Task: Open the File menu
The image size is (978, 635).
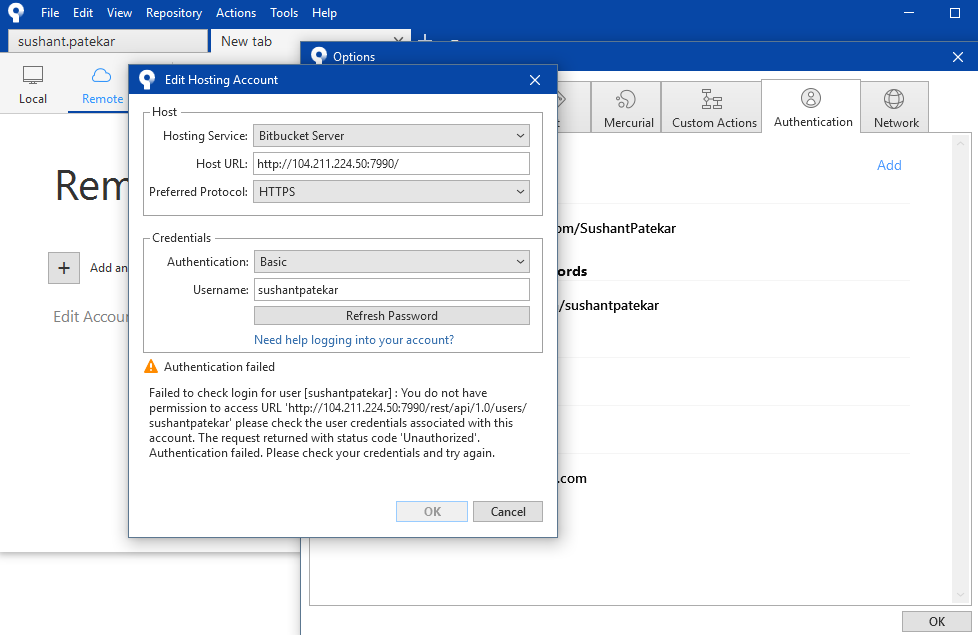Action: coord(50,12)
